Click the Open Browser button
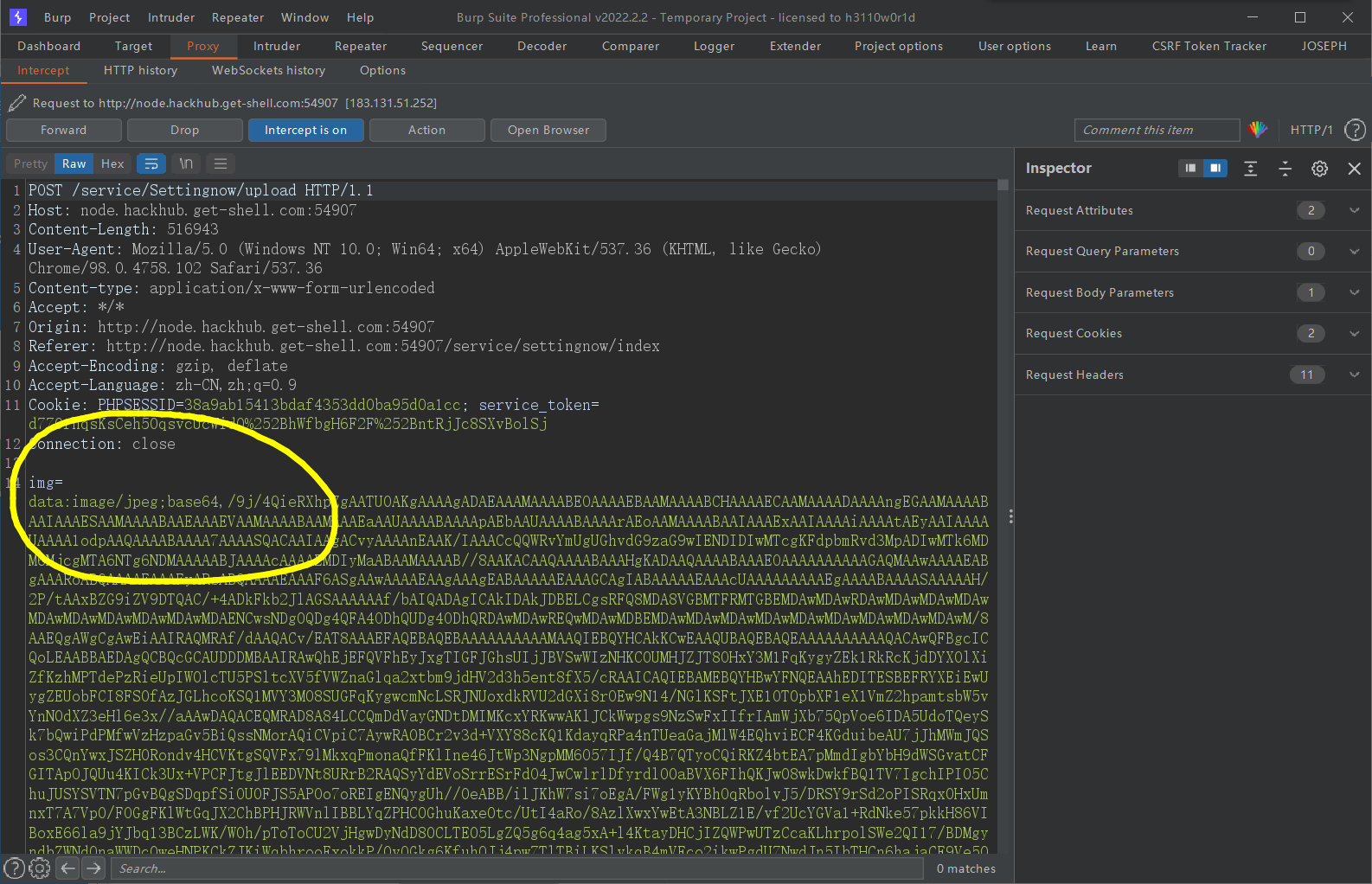Image resolution: width=1372 pixels, height=884 pixels. [548, 130]
